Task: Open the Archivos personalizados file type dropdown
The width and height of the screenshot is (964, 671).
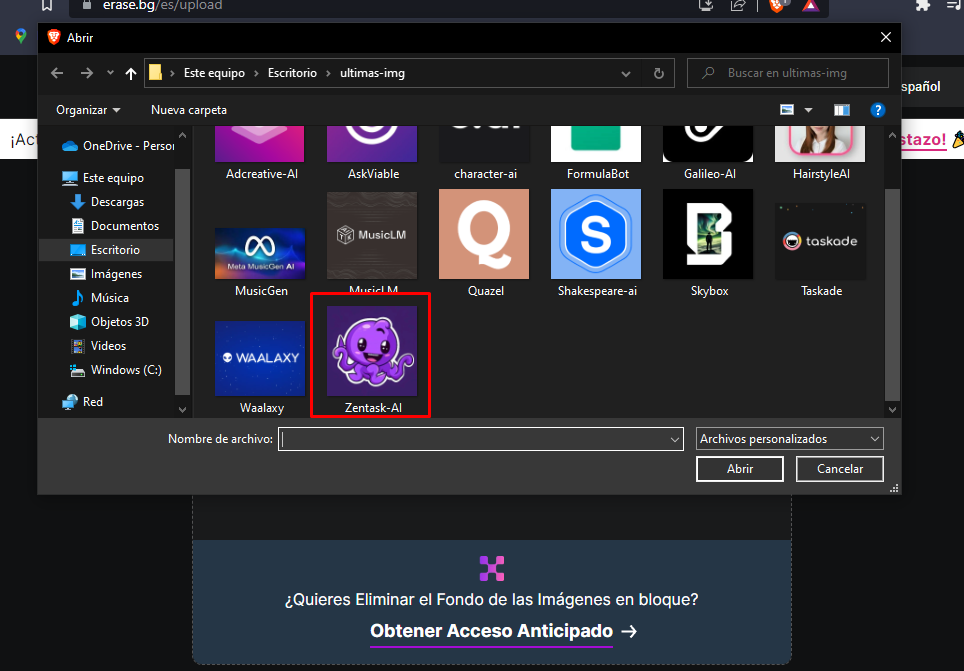Action: coord(789,439)
